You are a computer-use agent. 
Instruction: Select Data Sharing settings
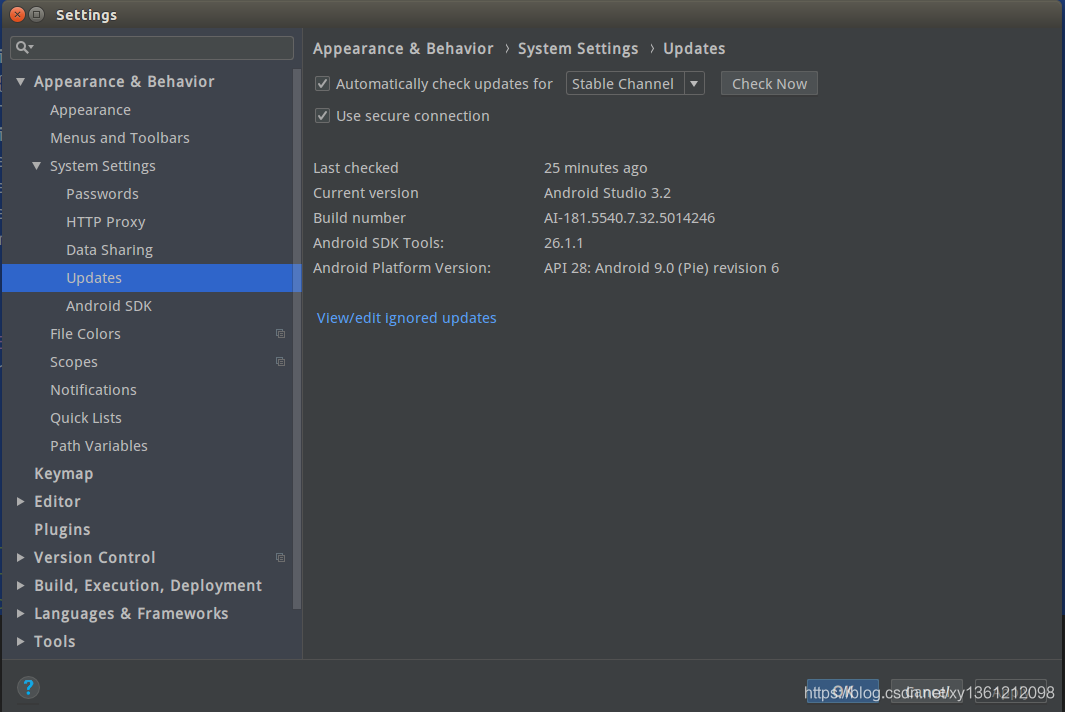pyautogui.click(x=109, y=250)
